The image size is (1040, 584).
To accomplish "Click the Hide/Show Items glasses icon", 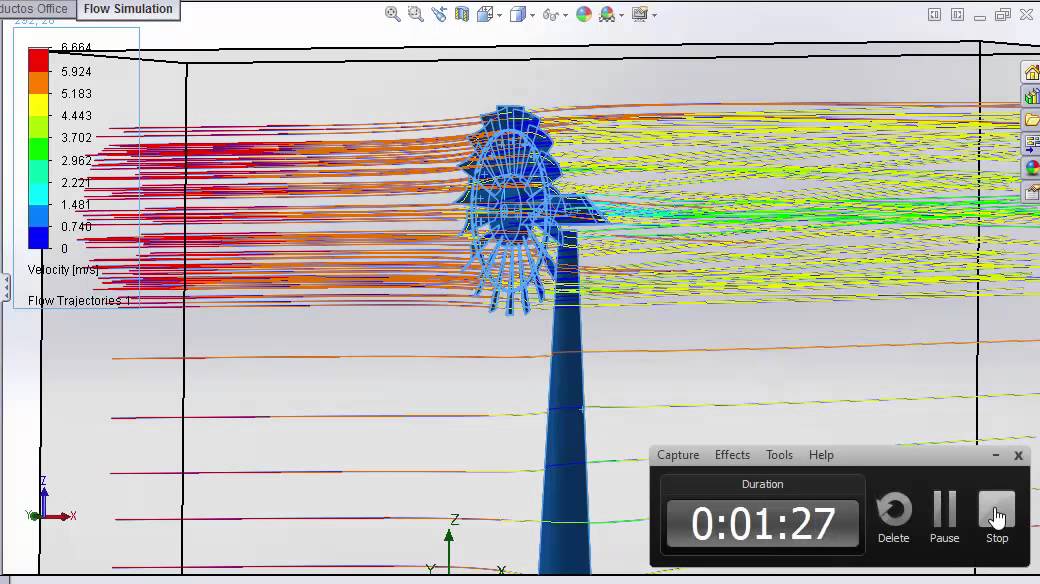I will 550,14.
